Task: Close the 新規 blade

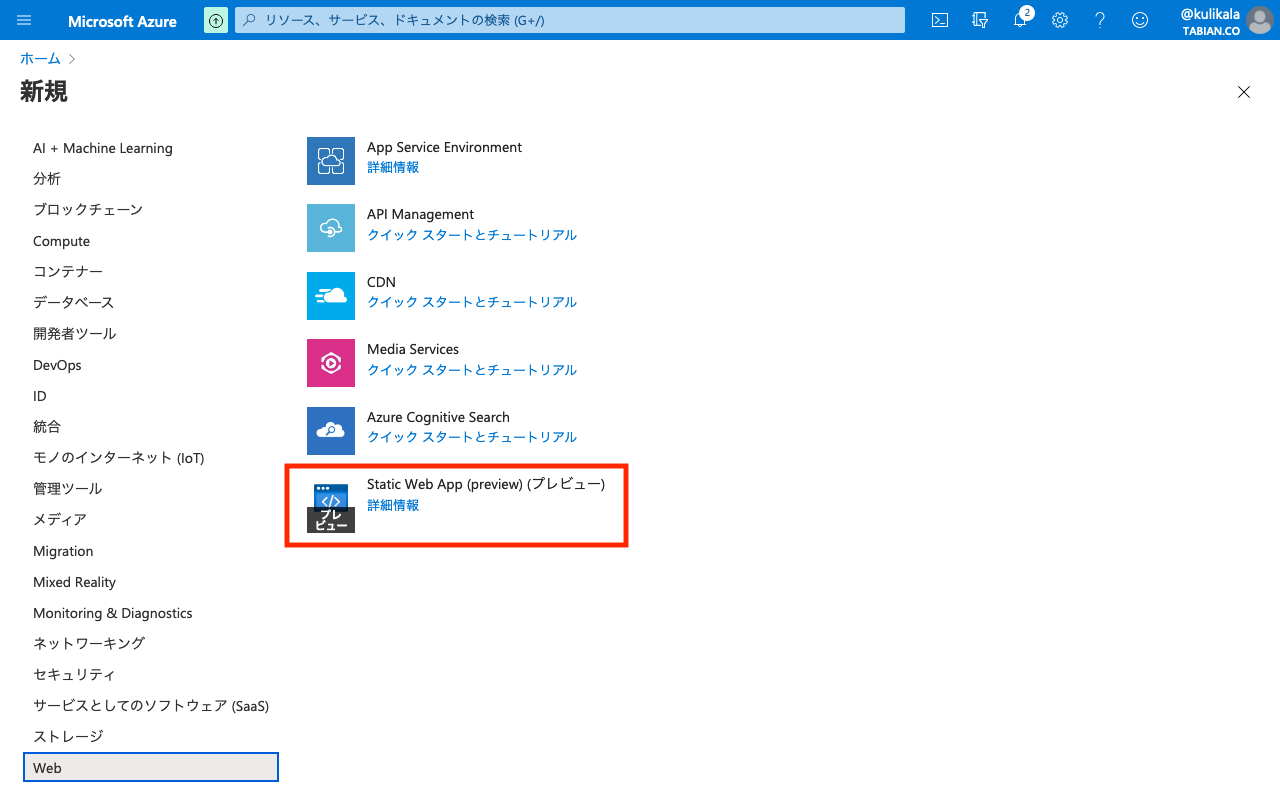Action: point(1244,92)
